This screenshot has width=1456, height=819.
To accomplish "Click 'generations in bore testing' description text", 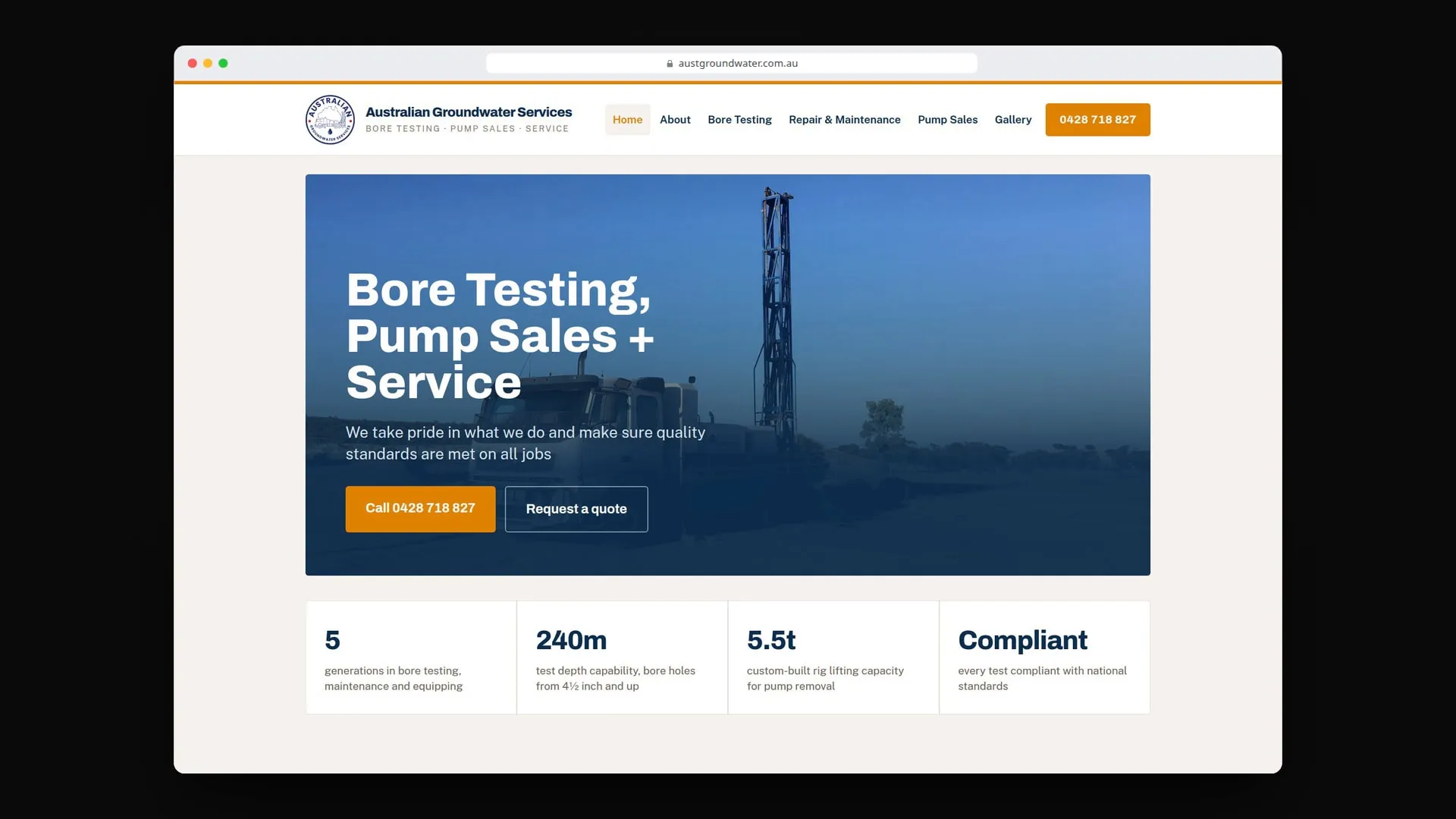I will click(x=393, y=679).
